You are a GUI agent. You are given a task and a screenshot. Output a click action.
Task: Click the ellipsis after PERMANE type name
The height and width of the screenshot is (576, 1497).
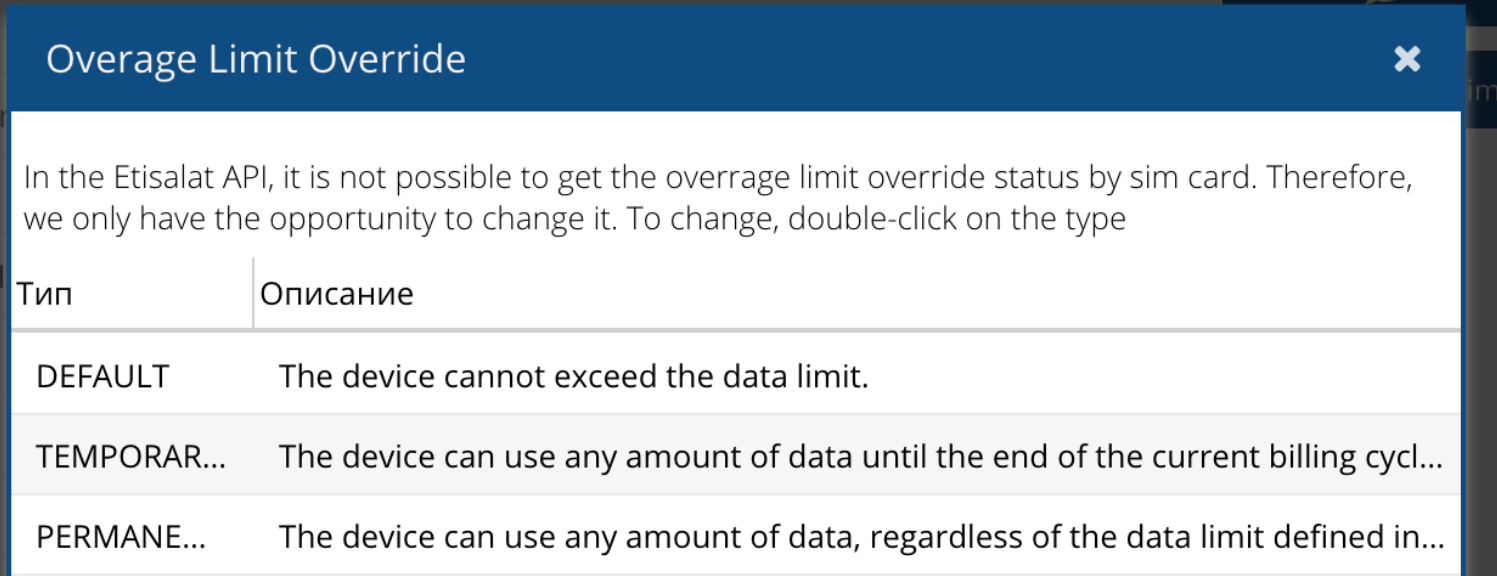click(x=194, y=540)
